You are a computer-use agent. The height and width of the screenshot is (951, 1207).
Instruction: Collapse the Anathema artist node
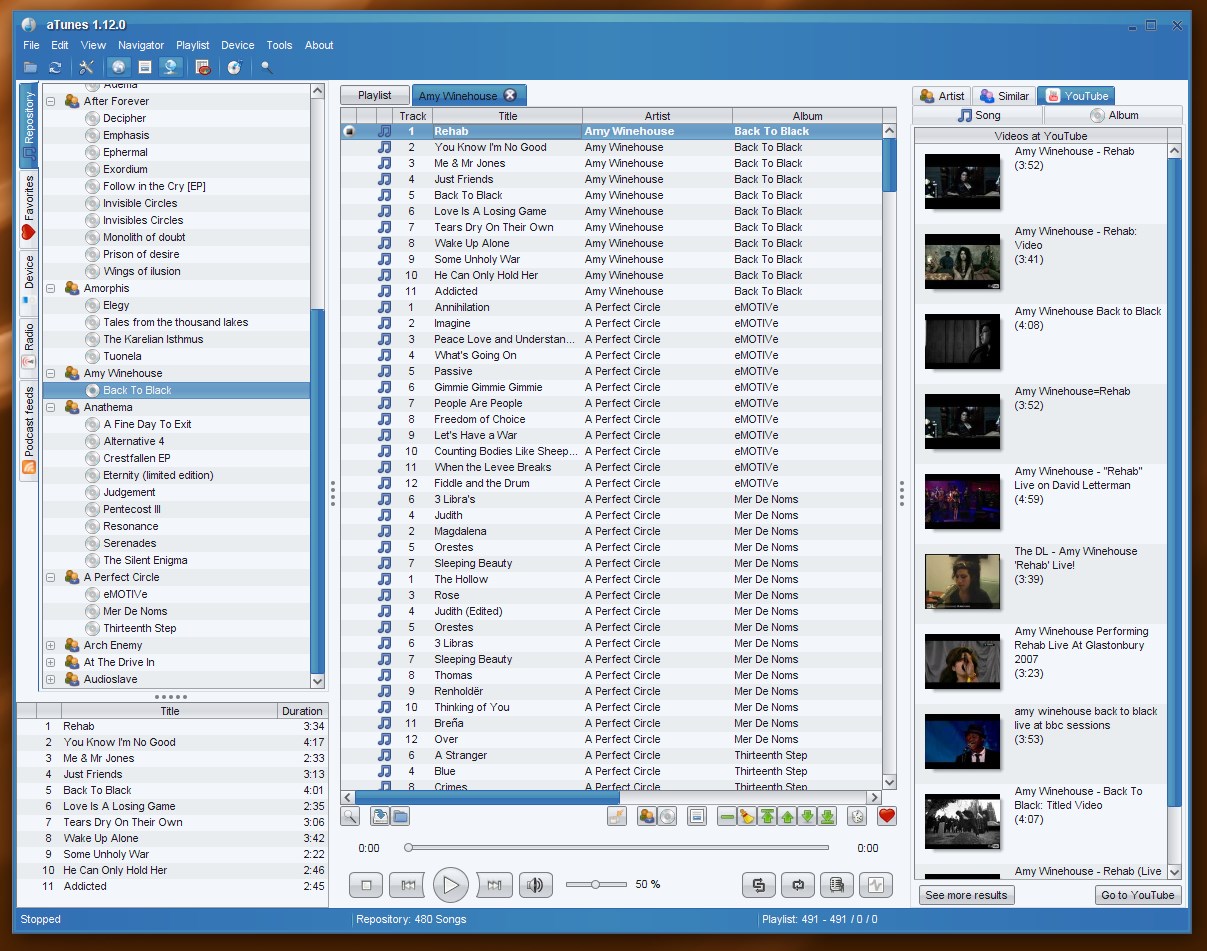[51, 407]
